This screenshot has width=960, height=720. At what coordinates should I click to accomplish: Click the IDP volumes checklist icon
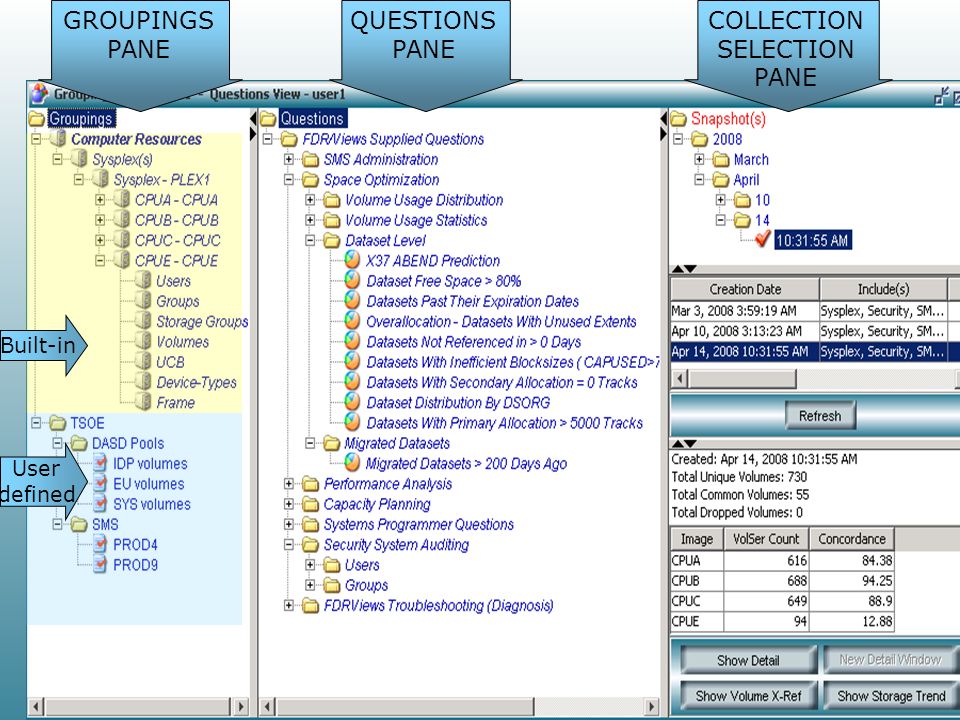100,463
